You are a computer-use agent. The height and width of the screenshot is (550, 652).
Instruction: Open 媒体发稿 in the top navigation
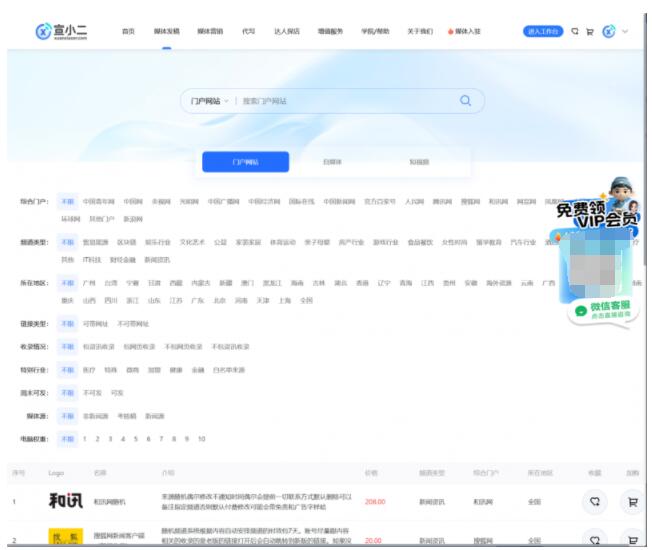point(167,31)
